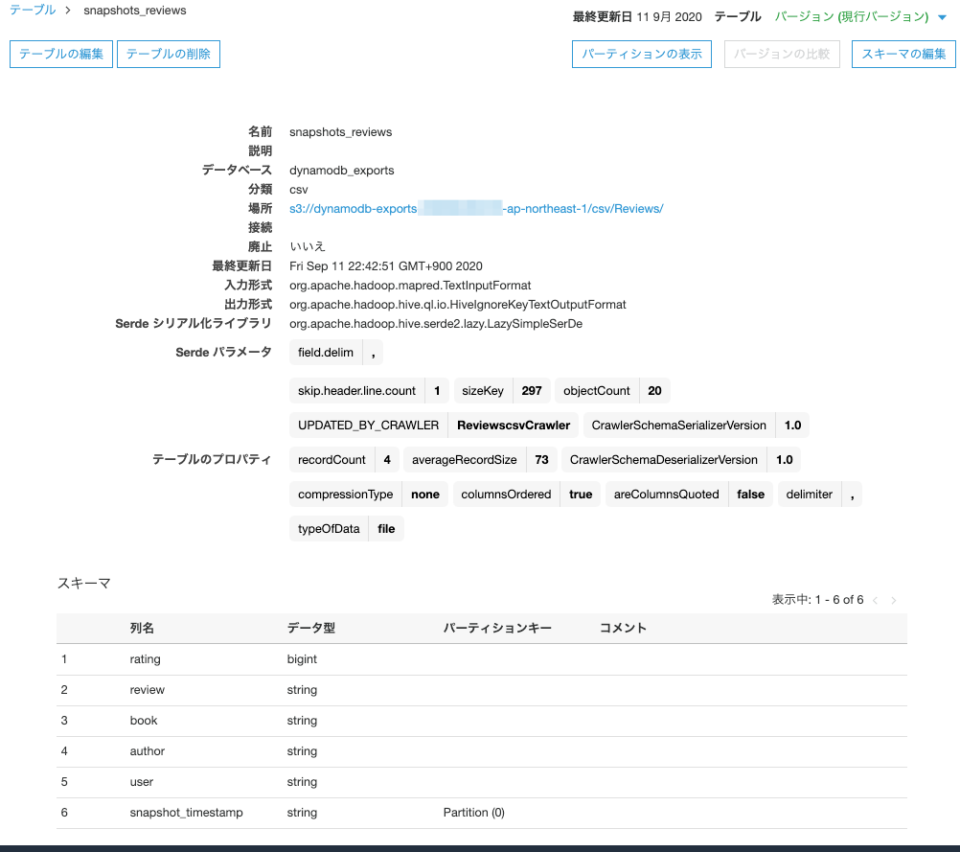This screenshot has width=960, height=852.
Task: Click the バージョンの比較 button
Action: click(785, 54)
